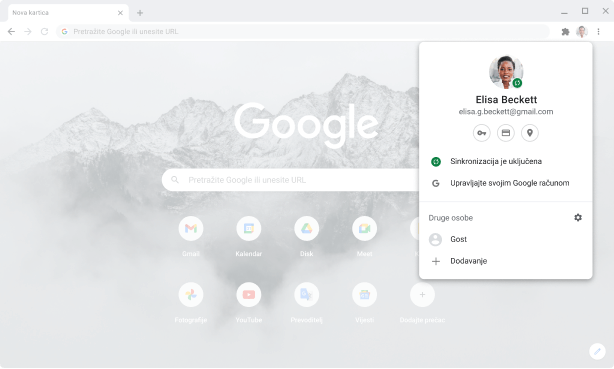The height and width of the screenshot is (369, 614).
Task: Close the Nova kartica tab
Action: click(120, 13)
